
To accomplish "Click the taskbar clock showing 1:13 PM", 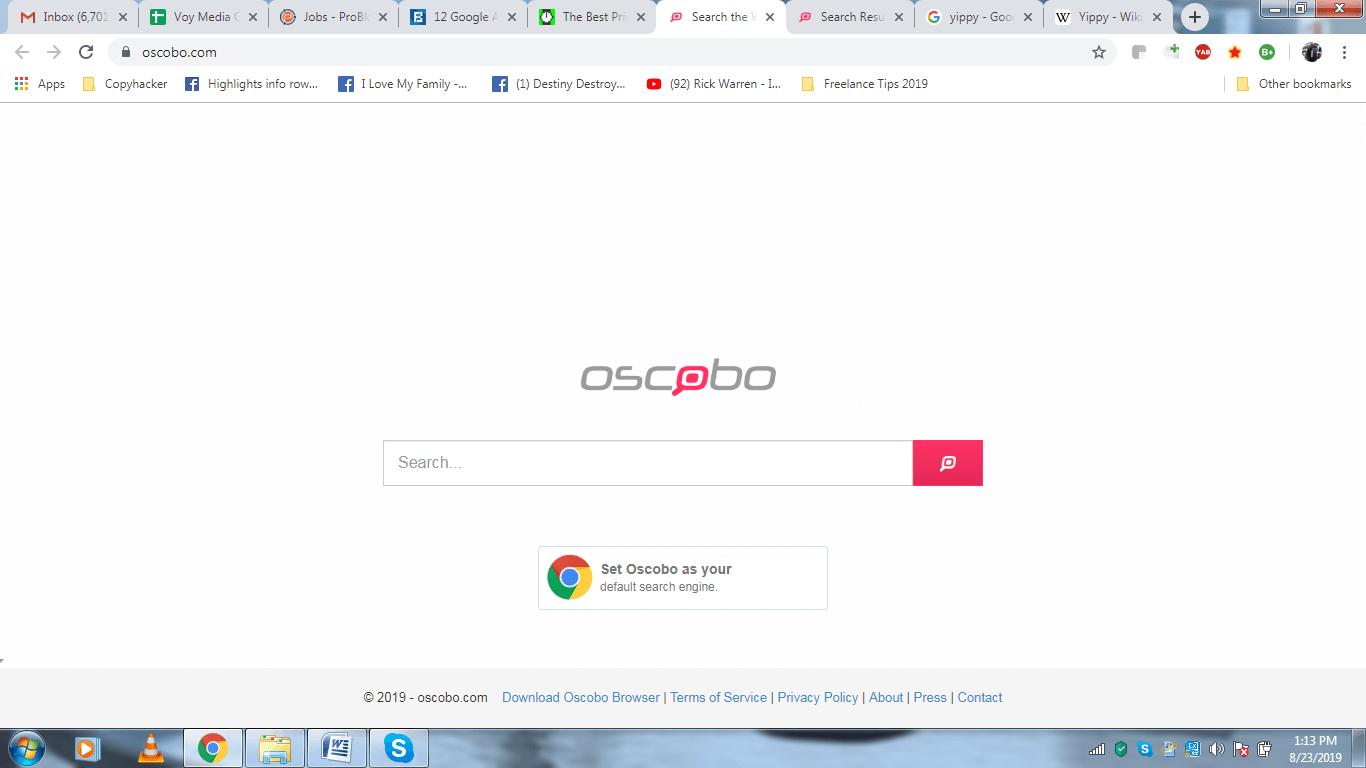I will click(1316, 749).
